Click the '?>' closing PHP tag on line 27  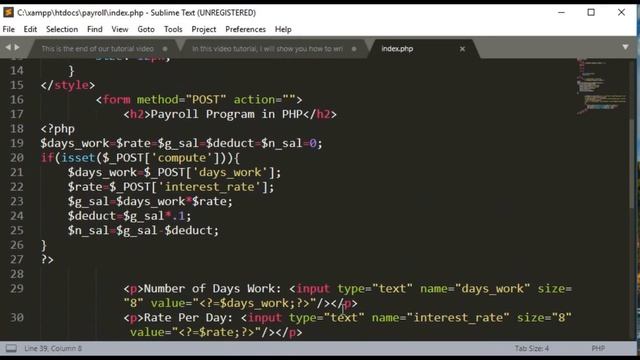click(47, 259)
